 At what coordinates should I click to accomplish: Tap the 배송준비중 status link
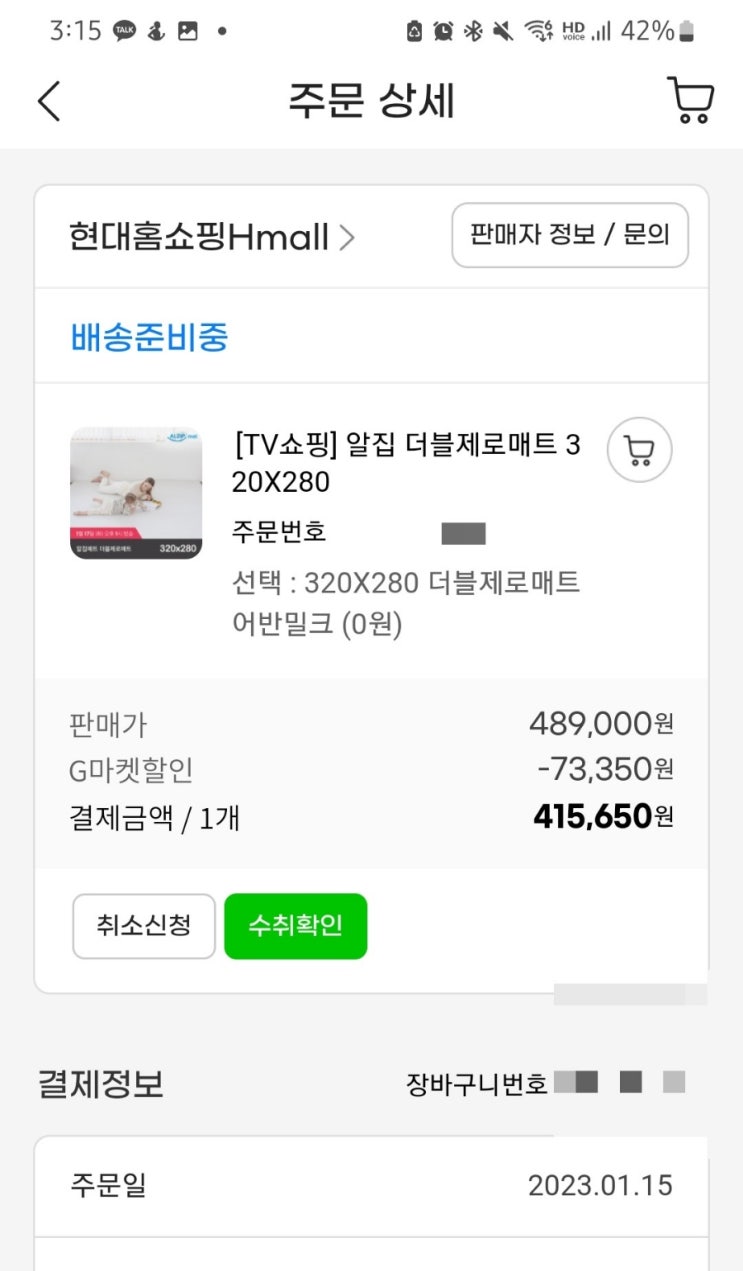[149, 337]
